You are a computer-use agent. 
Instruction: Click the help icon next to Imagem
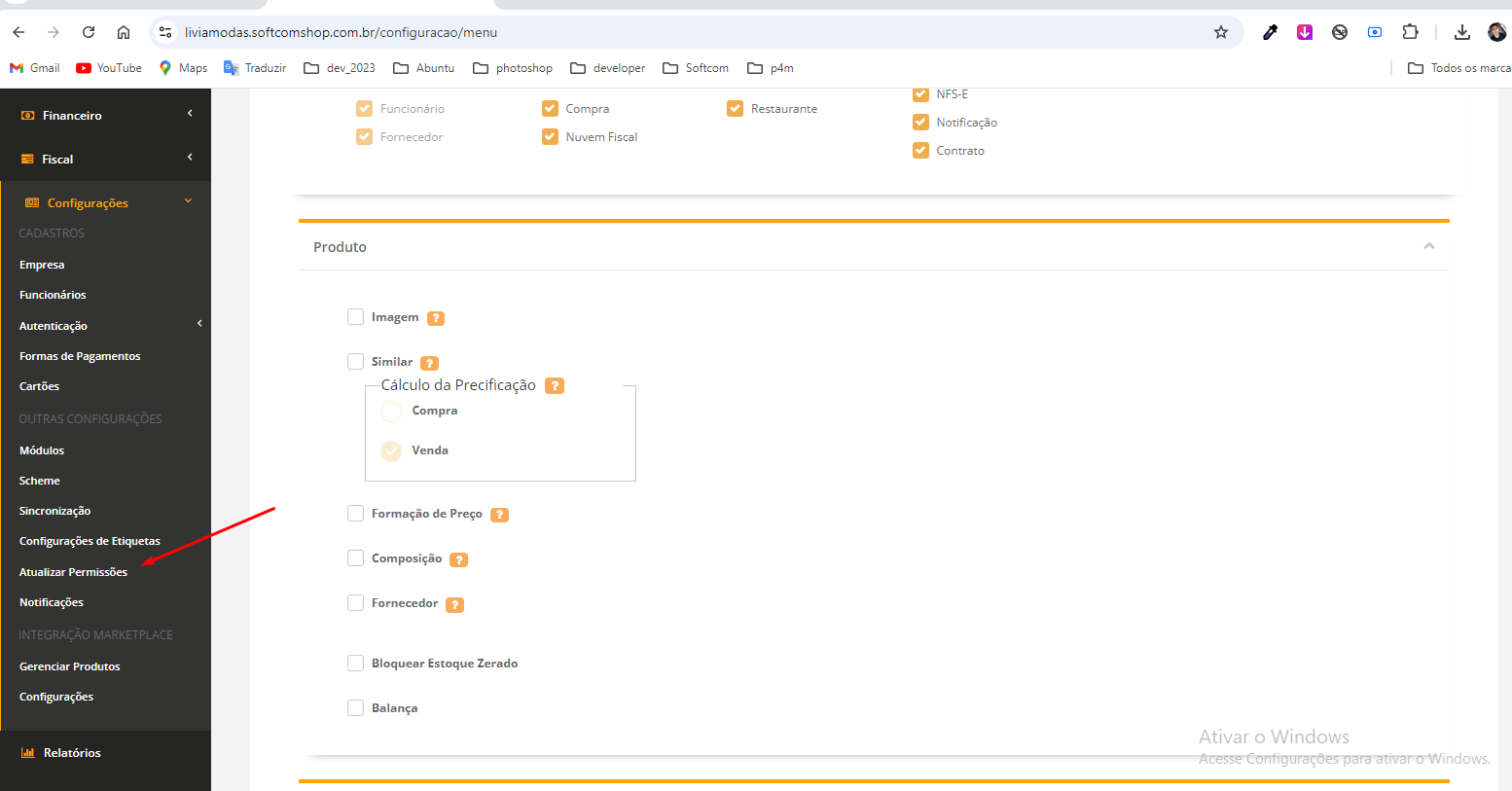pyautogui.click(x=436, y=318)
